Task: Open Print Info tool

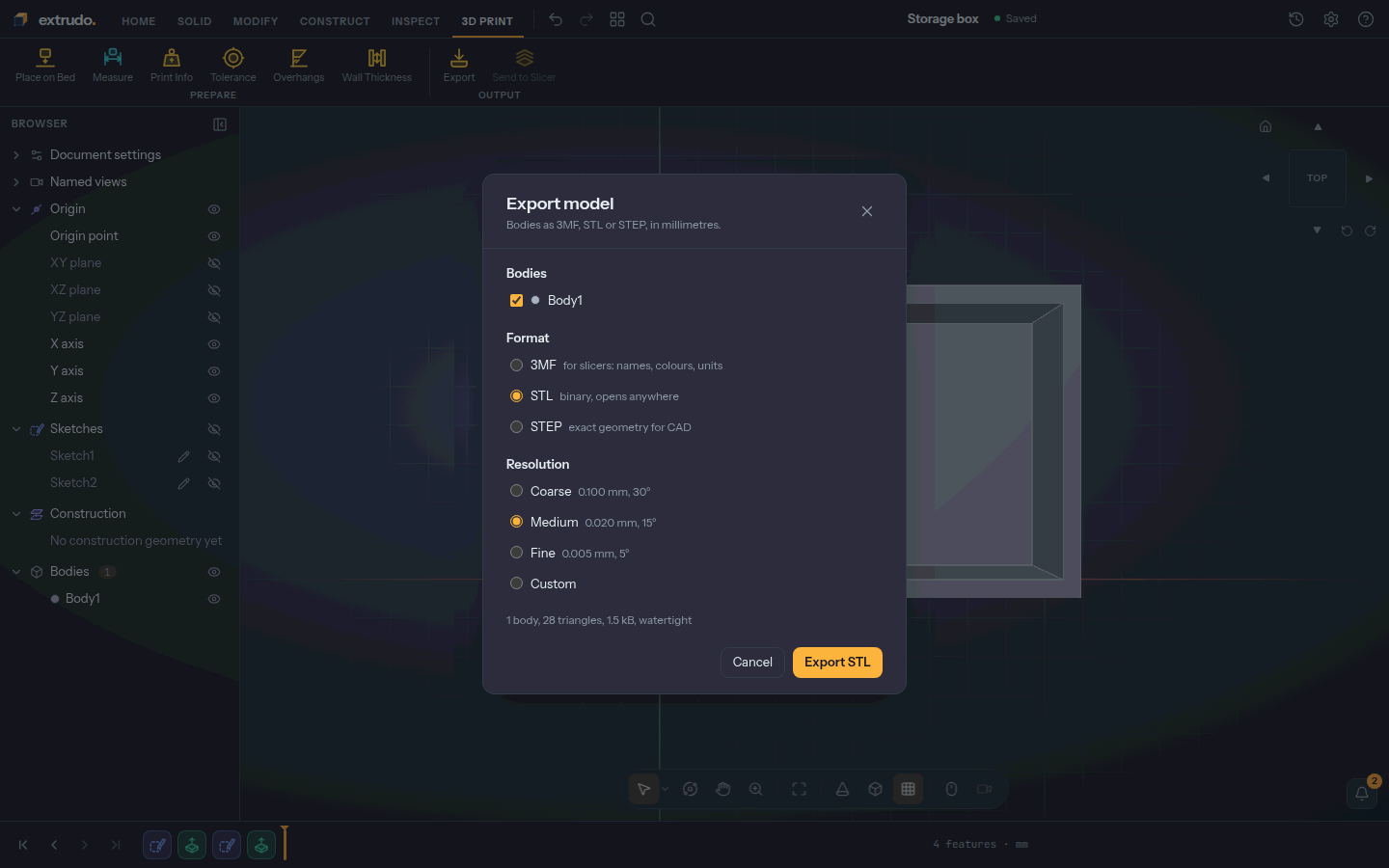Action: click(x=172, y=66)
